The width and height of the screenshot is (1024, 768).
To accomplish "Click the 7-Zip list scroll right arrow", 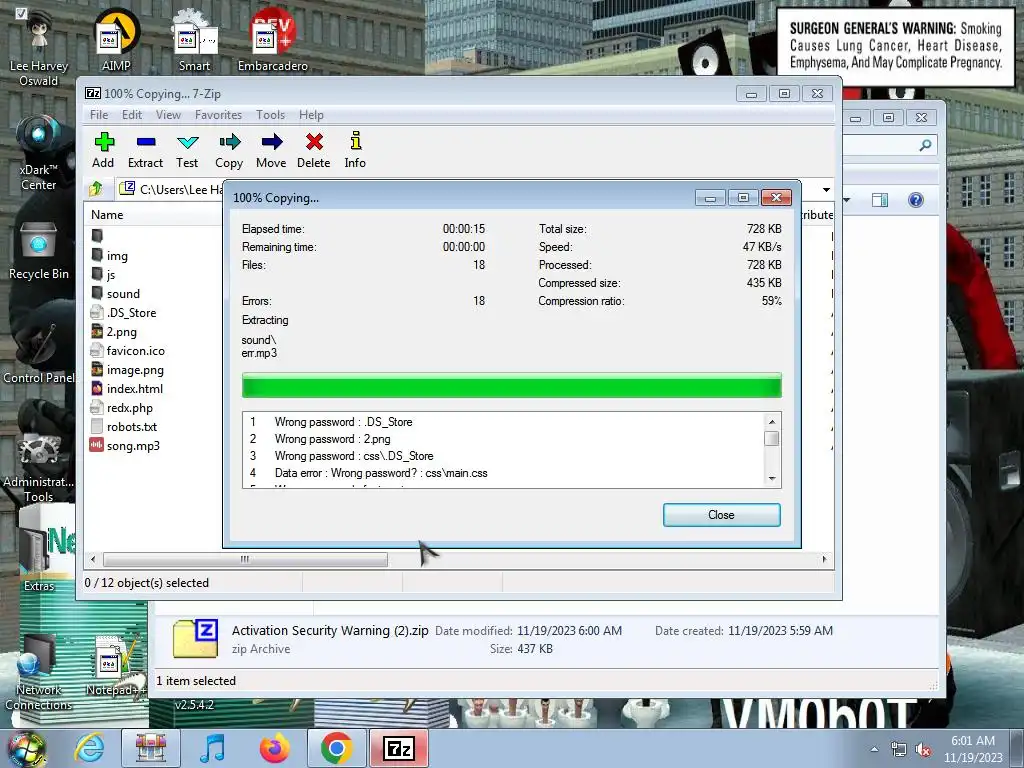I will (824, 560).
